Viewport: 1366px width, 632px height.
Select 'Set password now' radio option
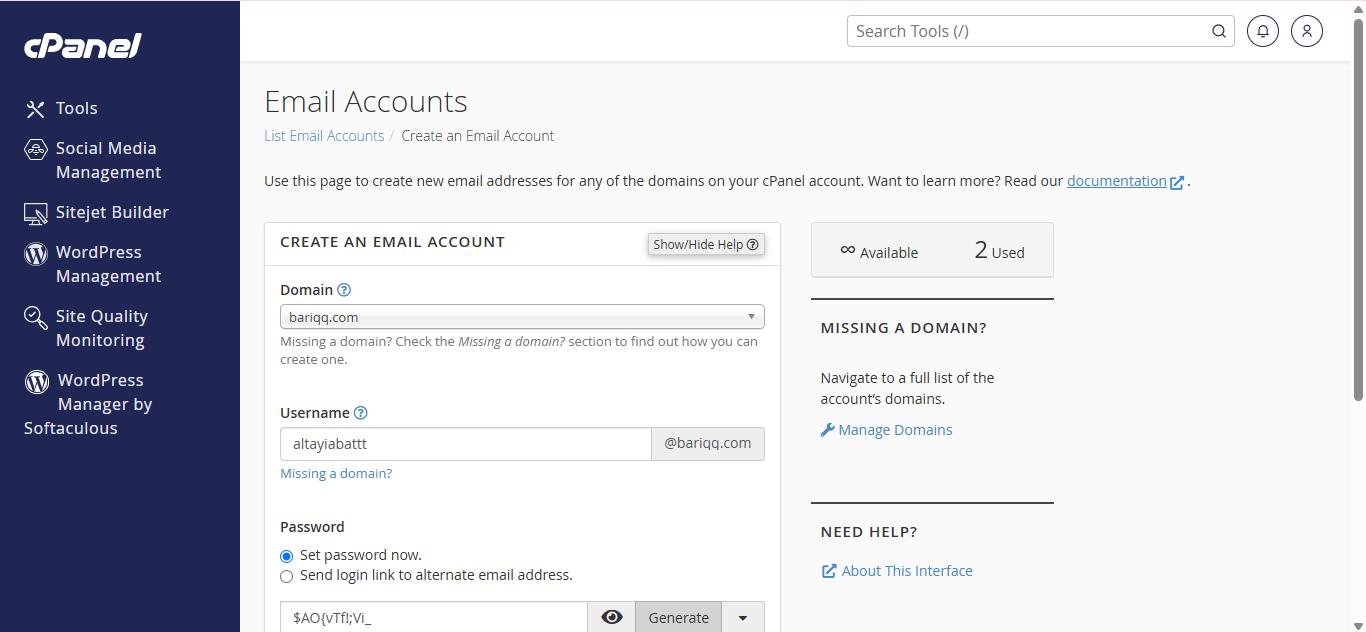(287, 556)
